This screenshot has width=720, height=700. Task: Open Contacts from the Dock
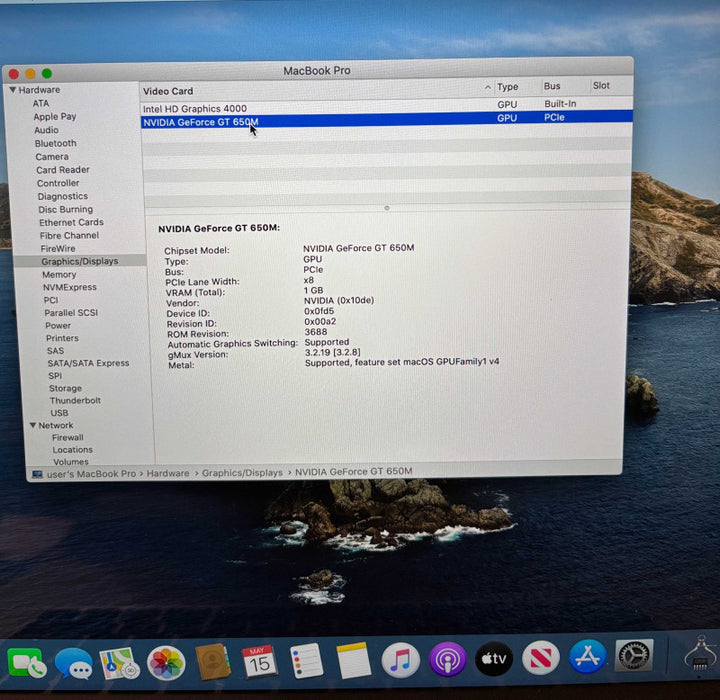coord(213,662)
